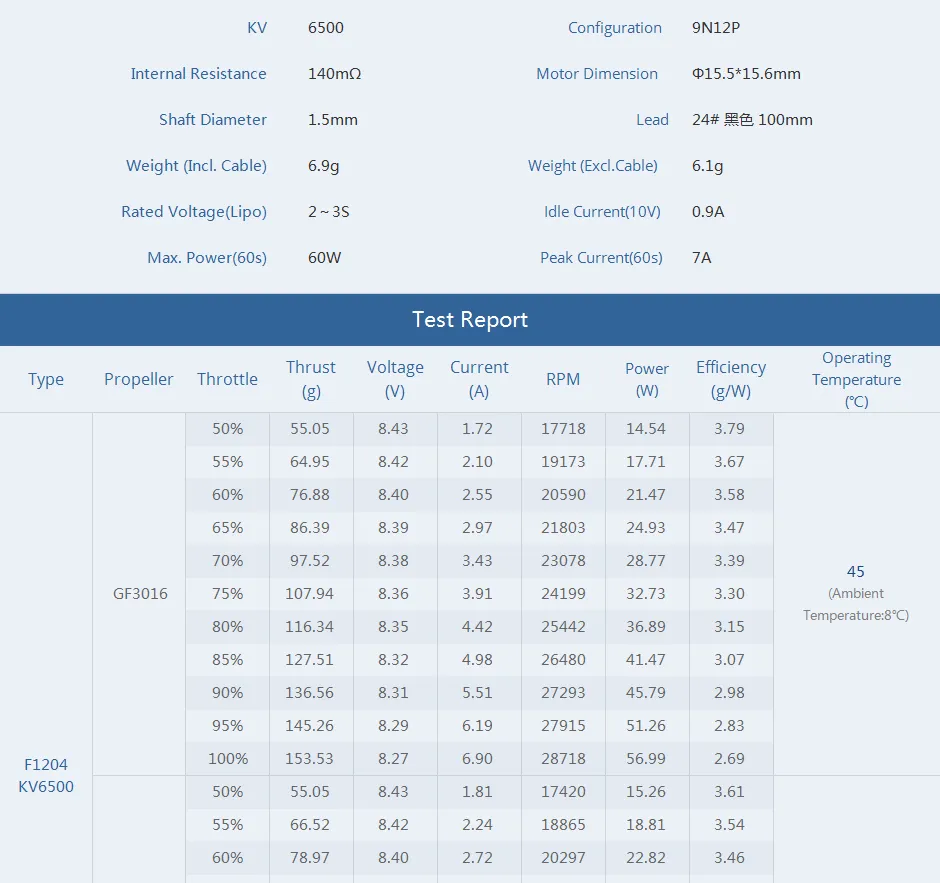Click the Peak Current(60s) value 7A
This screenshot has width=940, height=883.
[701, 257]
